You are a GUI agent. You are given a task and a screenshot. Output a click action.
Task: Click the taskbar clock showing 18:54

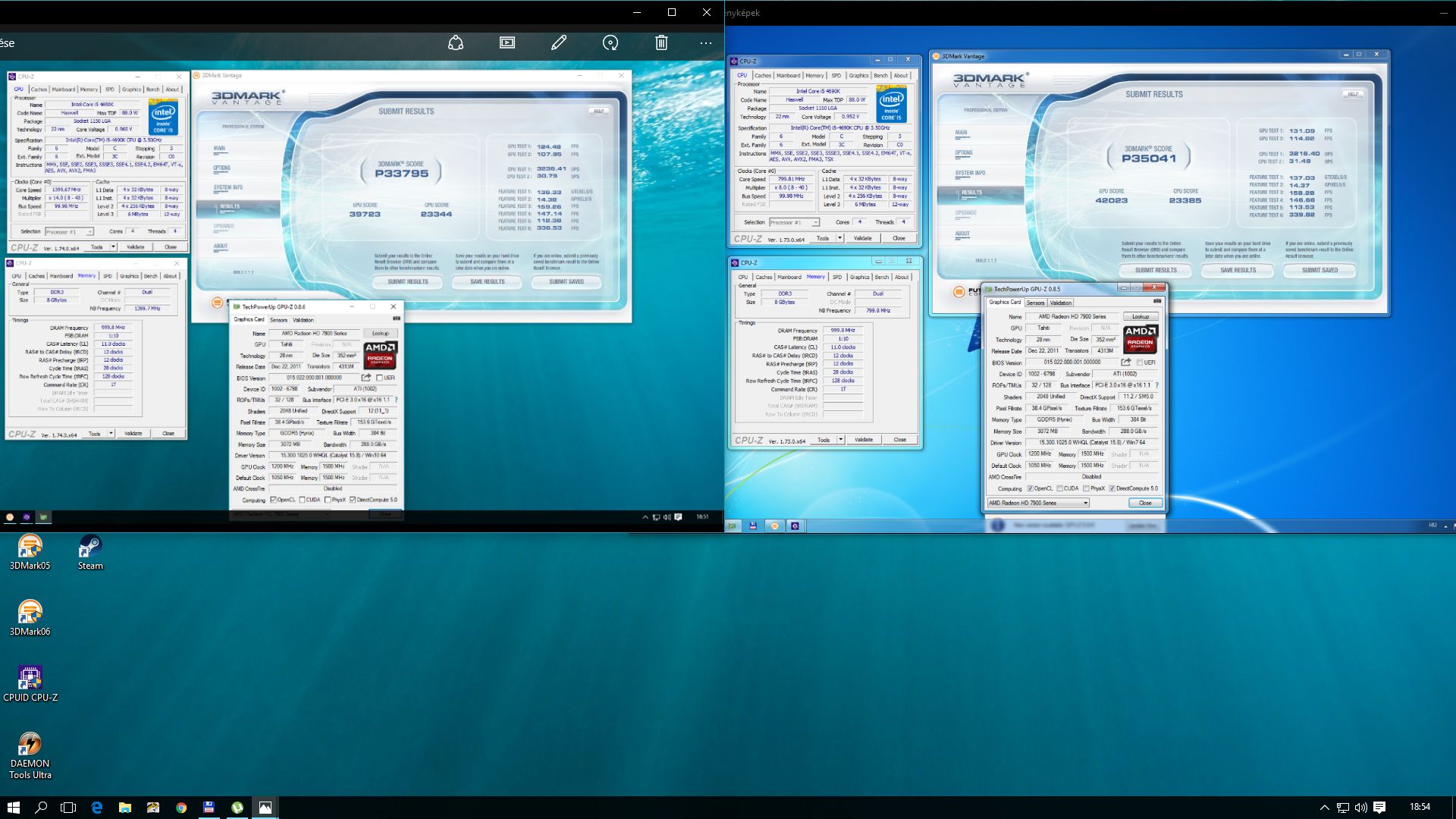(1420, 807)
